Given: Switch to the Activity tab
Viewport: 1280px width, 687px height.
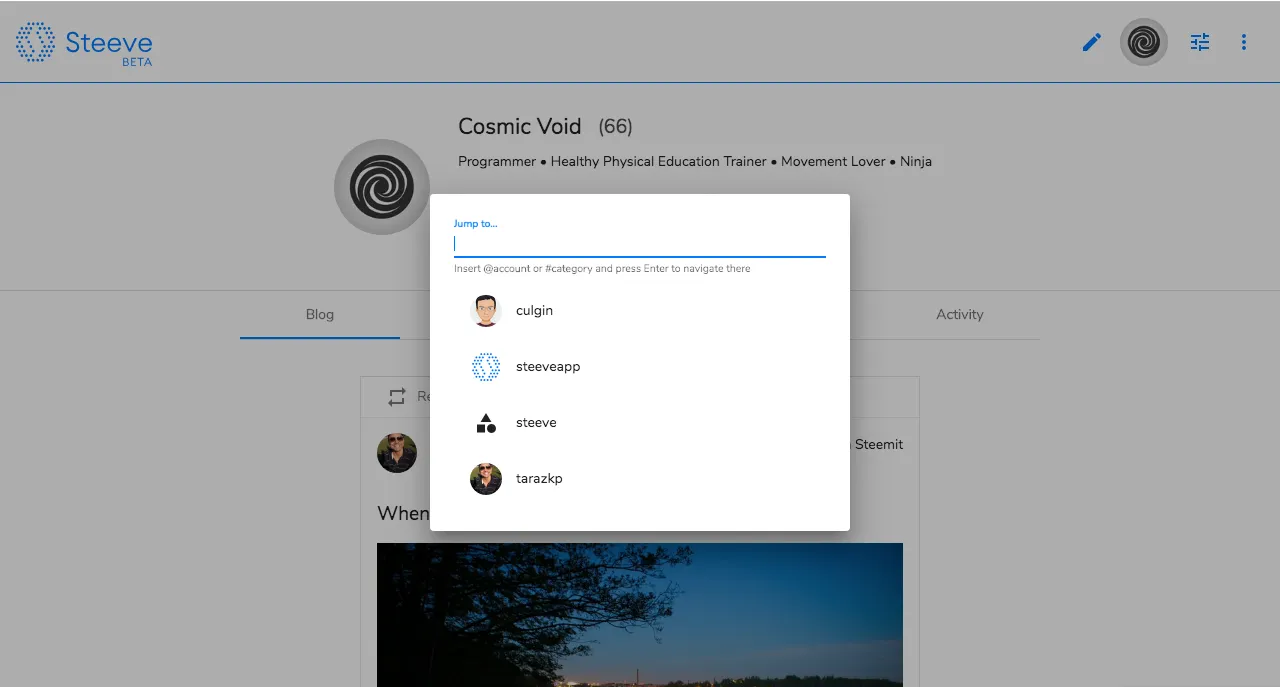Looking at the screenshot, I should (960, 314).
